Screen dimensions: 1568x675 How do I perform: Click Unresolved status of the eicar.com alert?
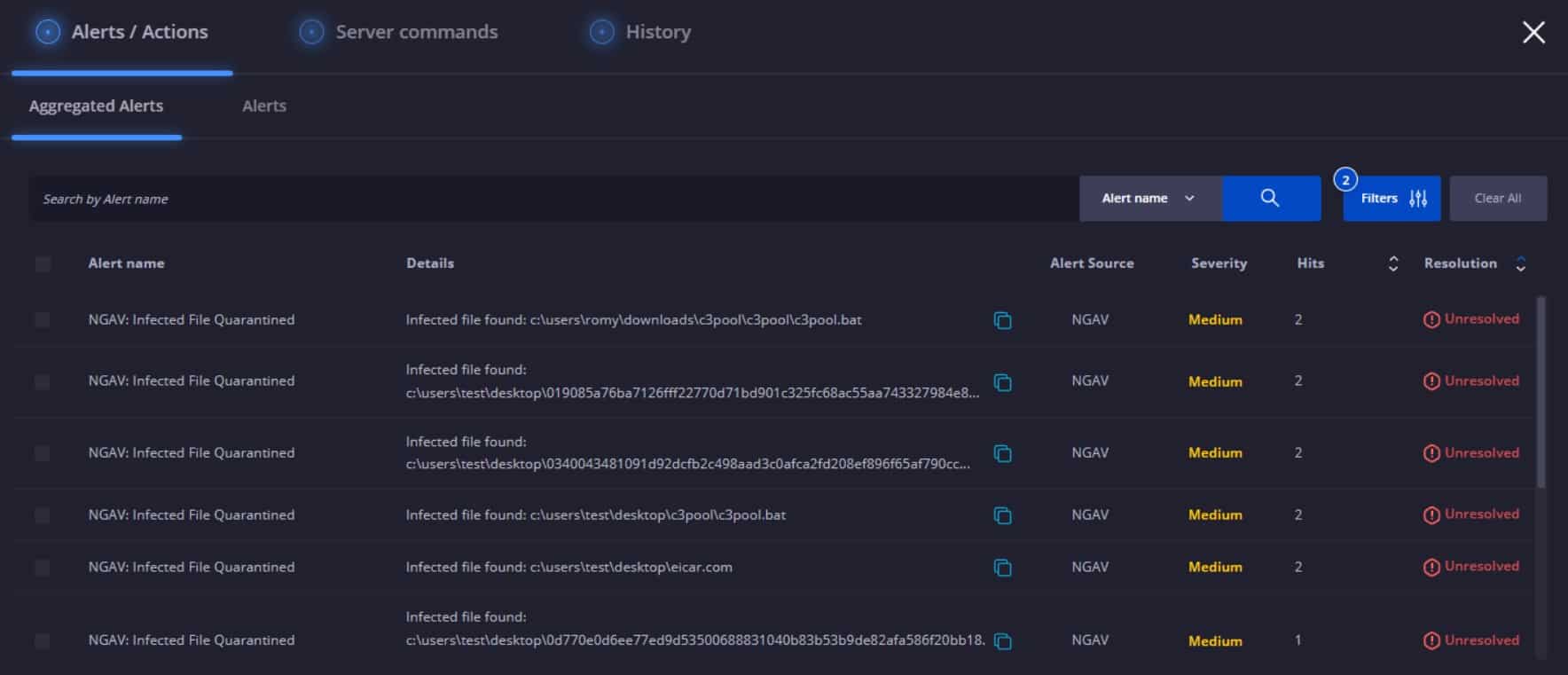coord(1471,567)
